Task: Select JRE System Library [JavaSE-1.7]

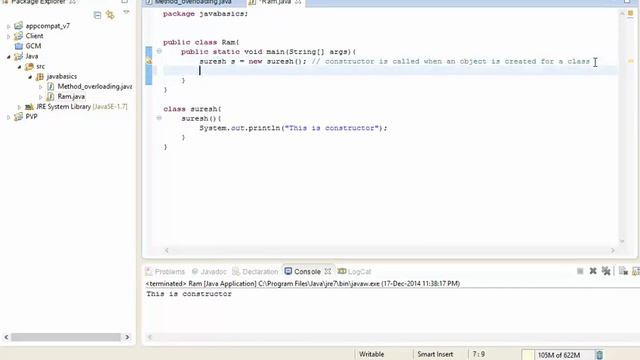Action: (82, 107)
